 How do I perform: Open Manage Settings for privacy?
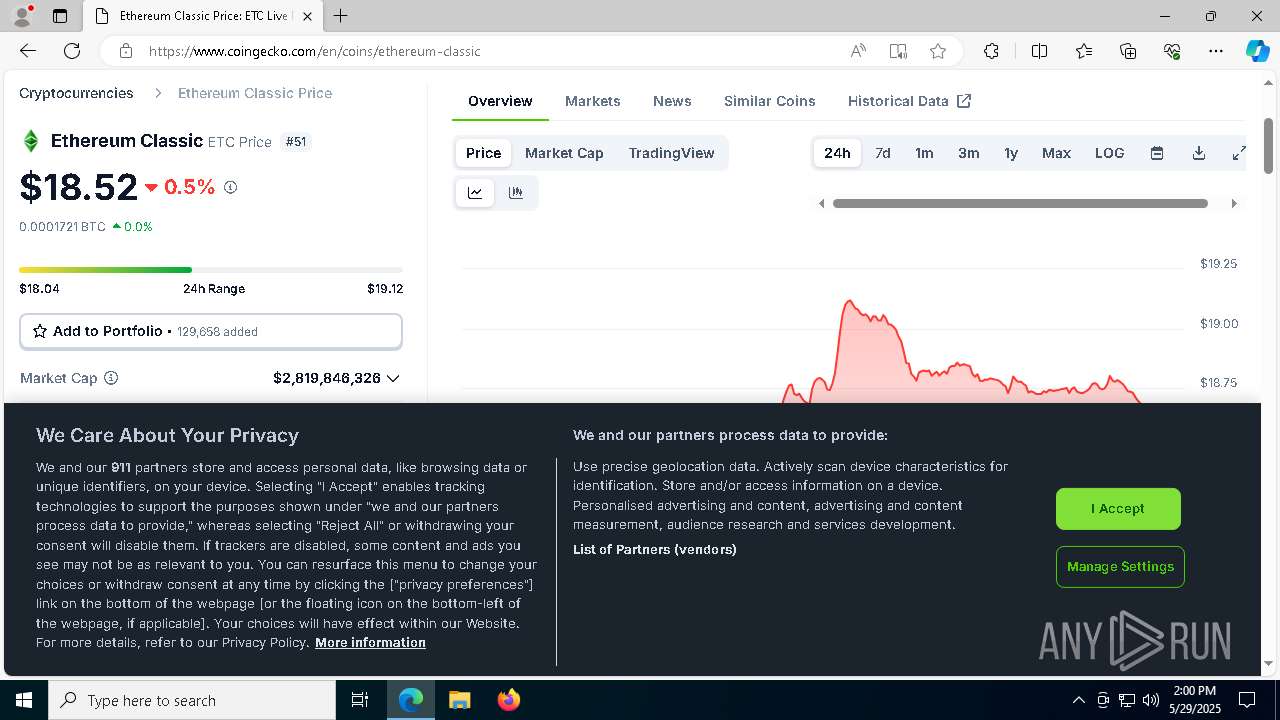pyautogui.click(x=1120, y=567)
